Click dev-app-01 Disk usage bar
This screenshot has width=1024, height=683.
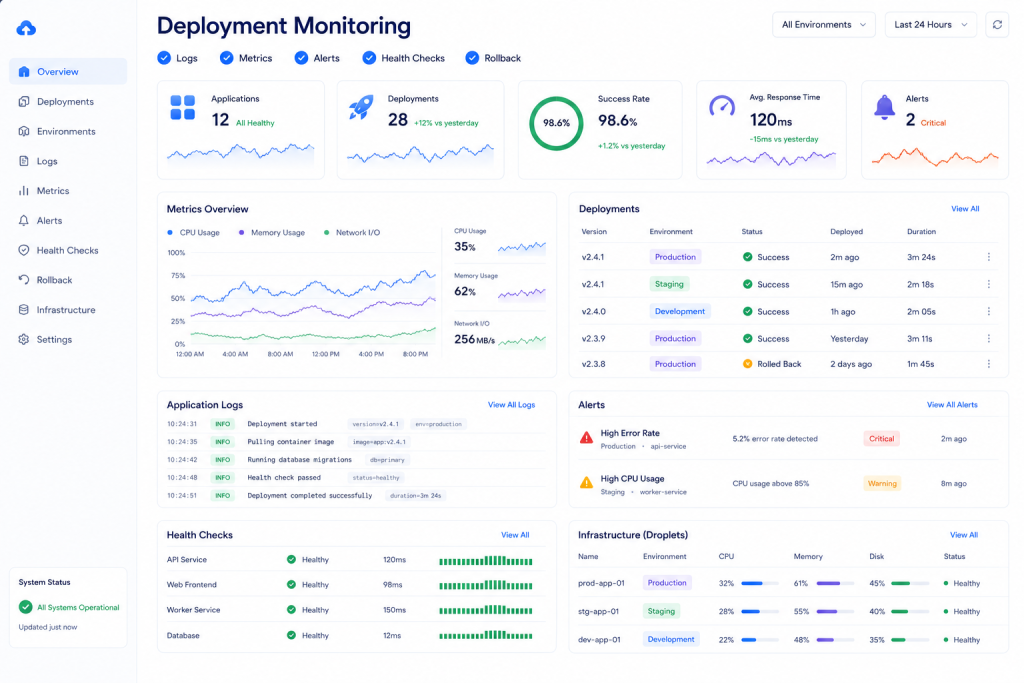click(x=910, y=640)
